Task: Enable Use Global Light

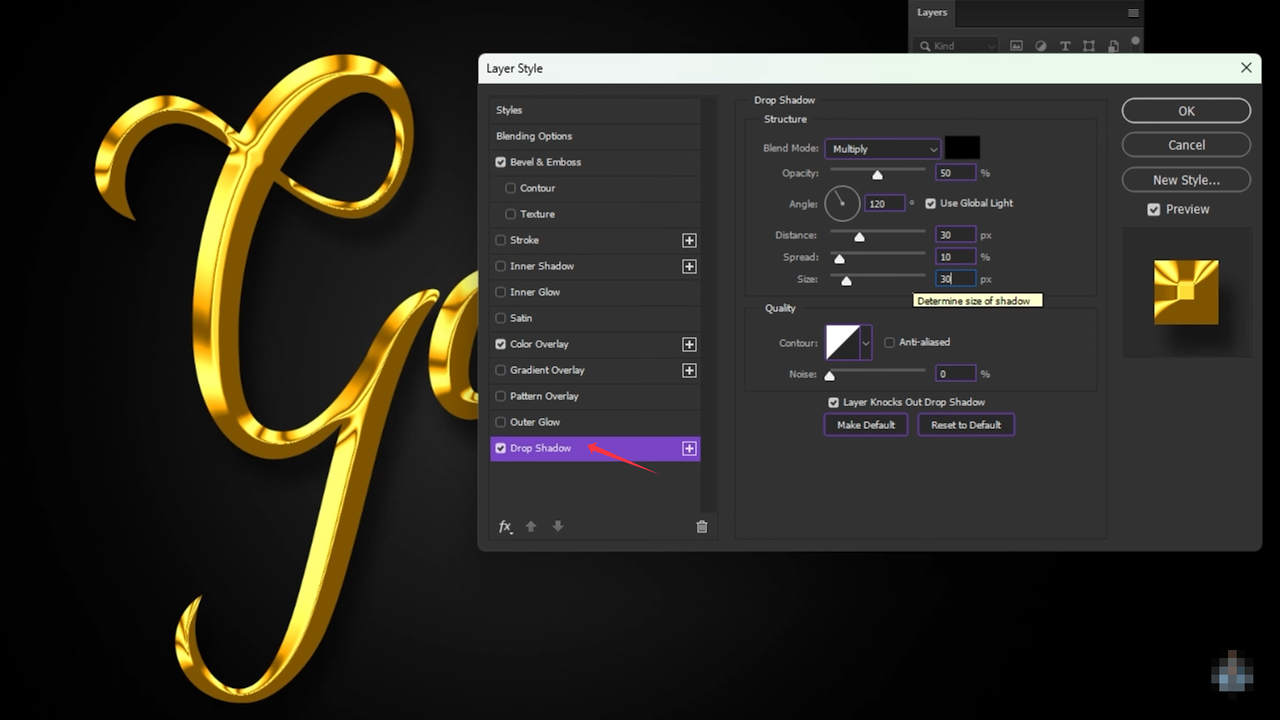Action: coord(930,203)
